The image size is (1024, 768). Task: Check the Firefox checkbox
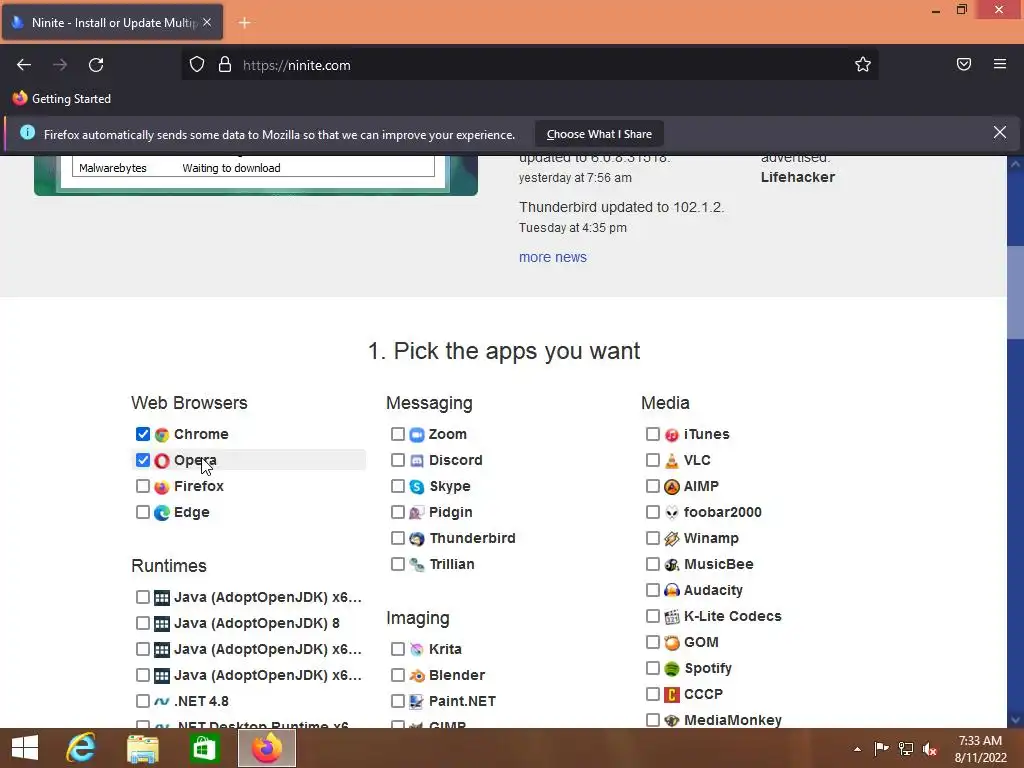coord(143,486)
